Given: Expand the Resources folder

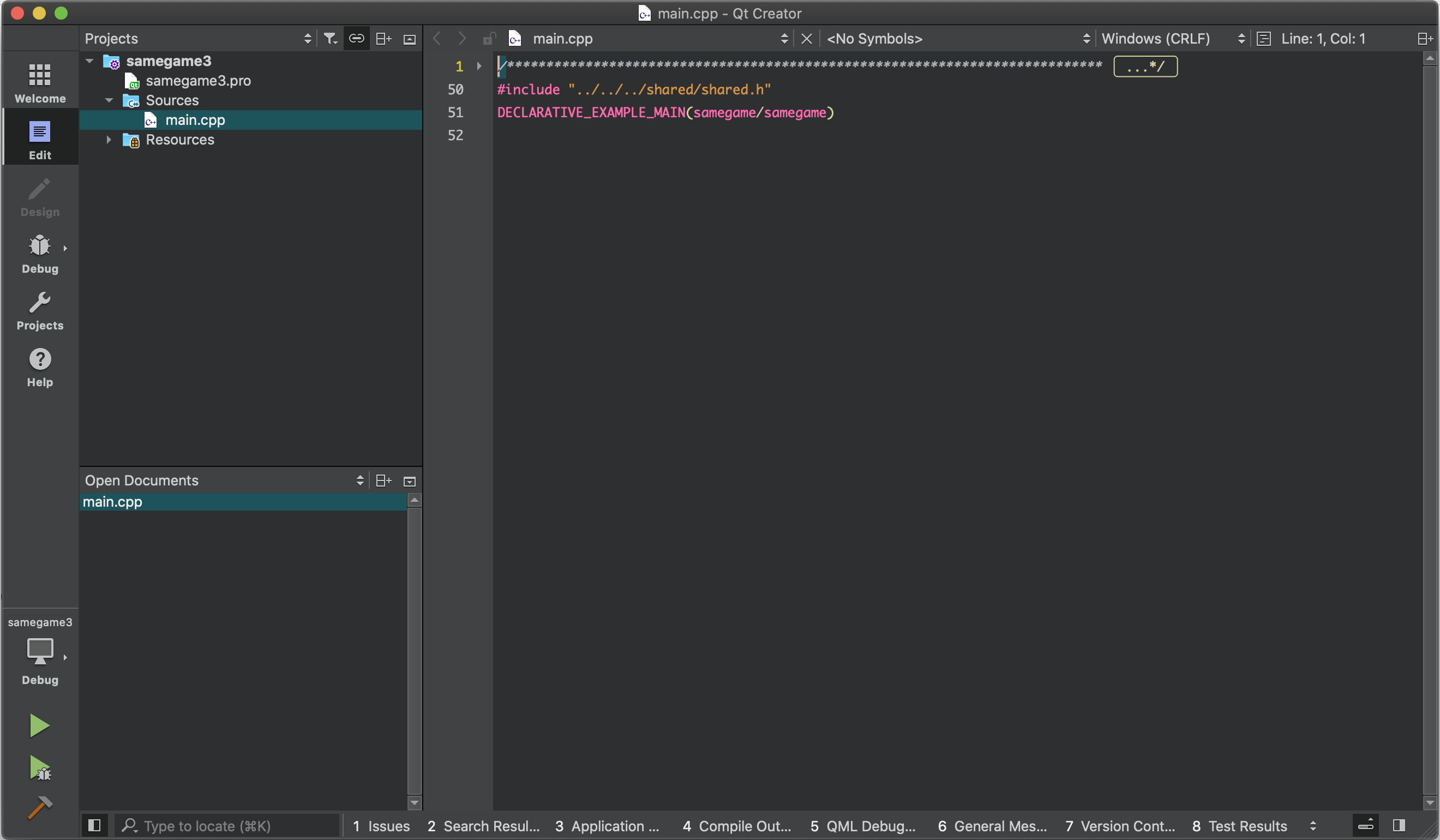Looking at the screenshot, I should point(109,140).
